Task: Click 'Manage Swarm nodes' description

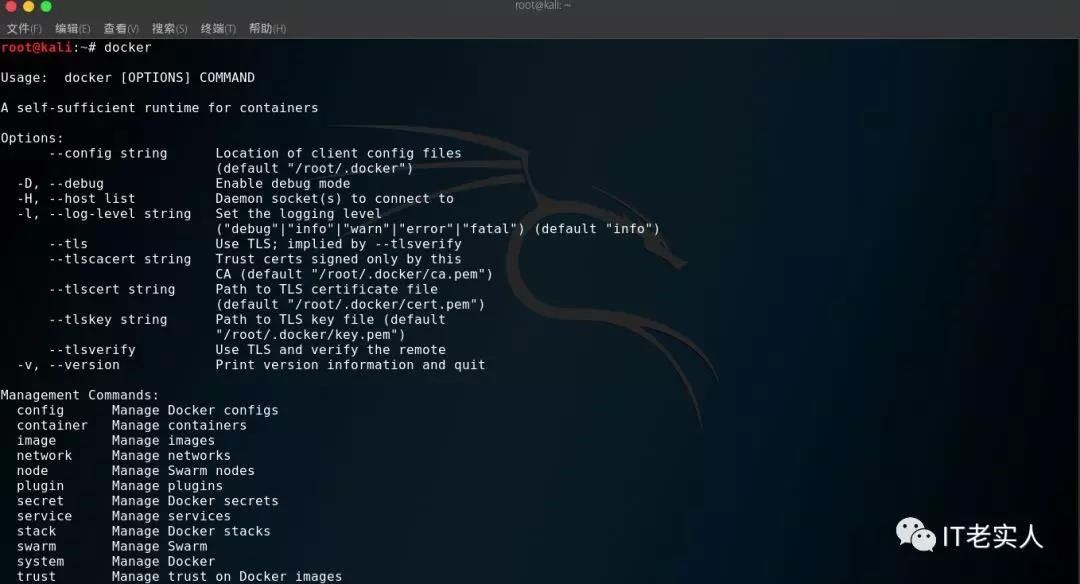Action: point(183,471)
